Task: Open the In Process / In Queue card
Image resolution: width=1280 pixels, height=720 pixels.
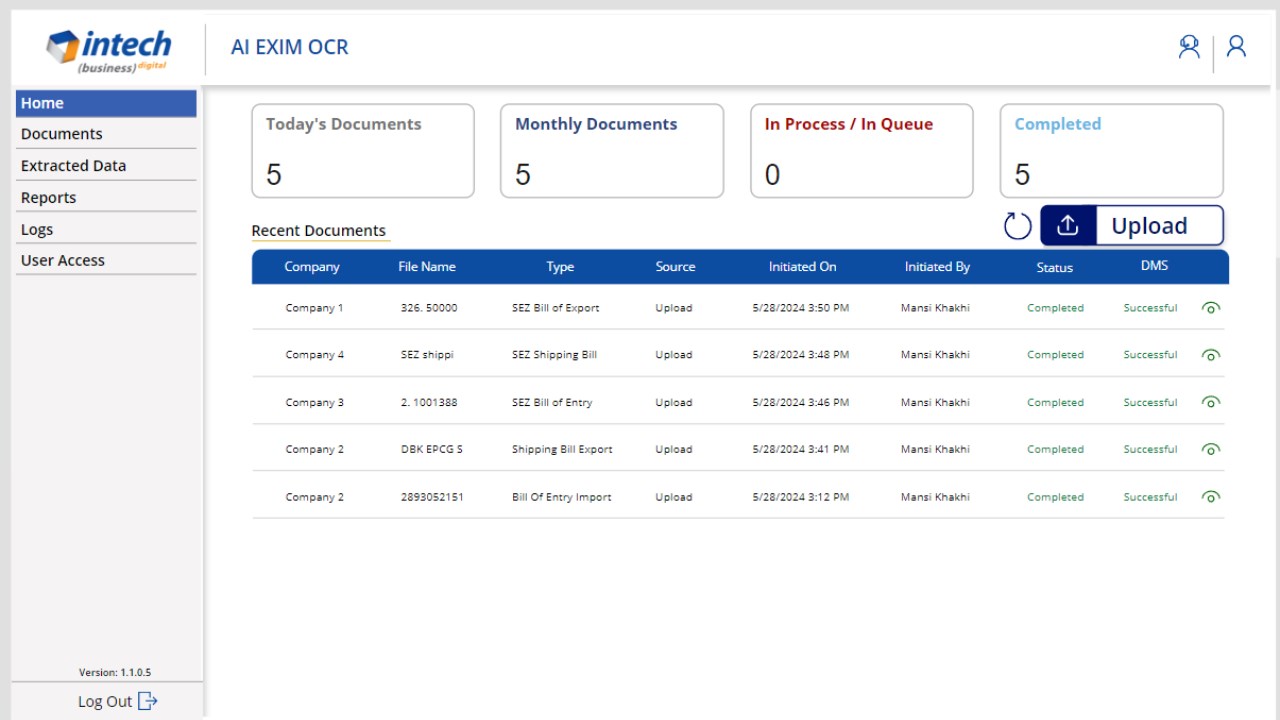Action: tap(862, 151)
